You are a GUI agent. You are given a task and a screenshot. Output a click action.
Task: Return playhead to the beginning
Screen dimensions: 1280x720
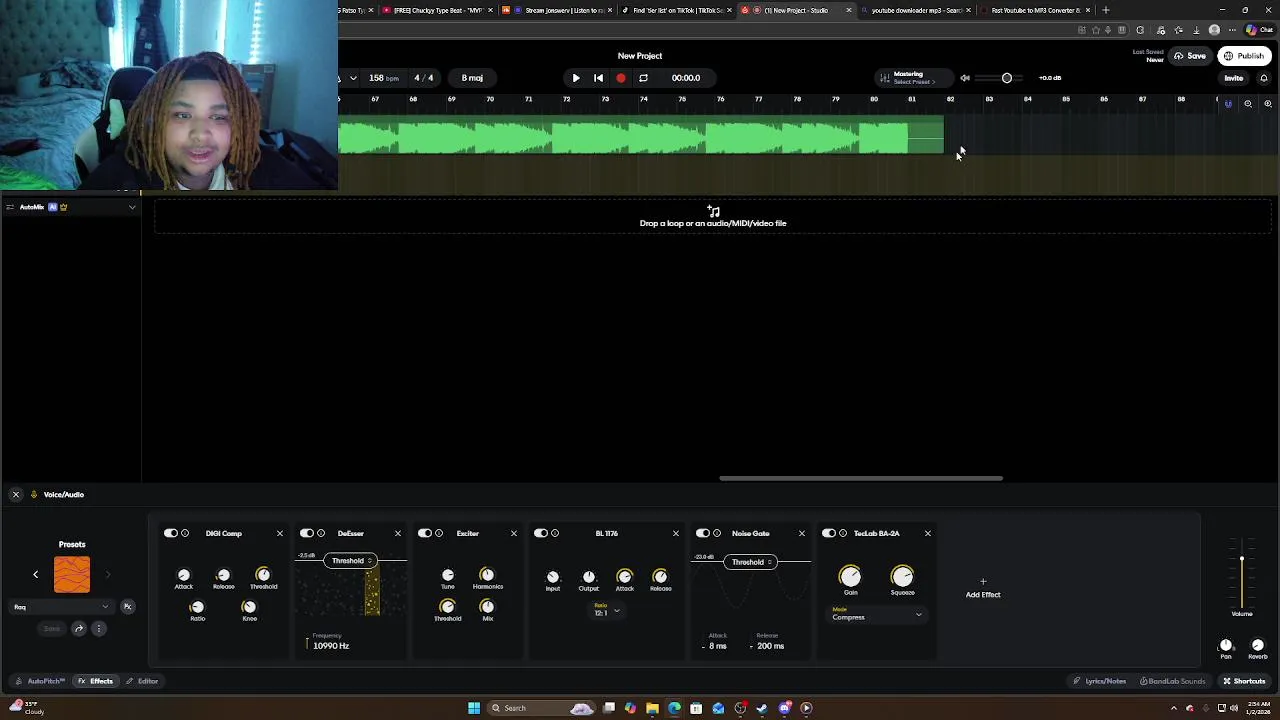pyautogui.click(x=598, y=78)
